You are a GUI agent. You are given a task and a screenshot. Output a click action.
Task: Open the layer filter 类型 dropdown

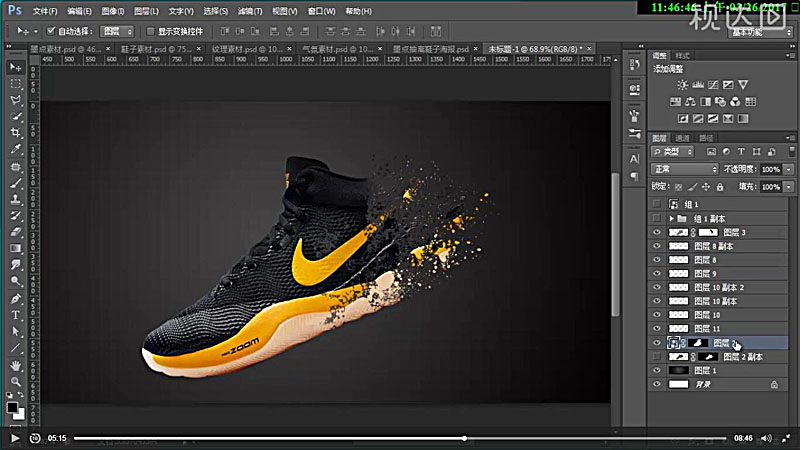coord(672,152)
